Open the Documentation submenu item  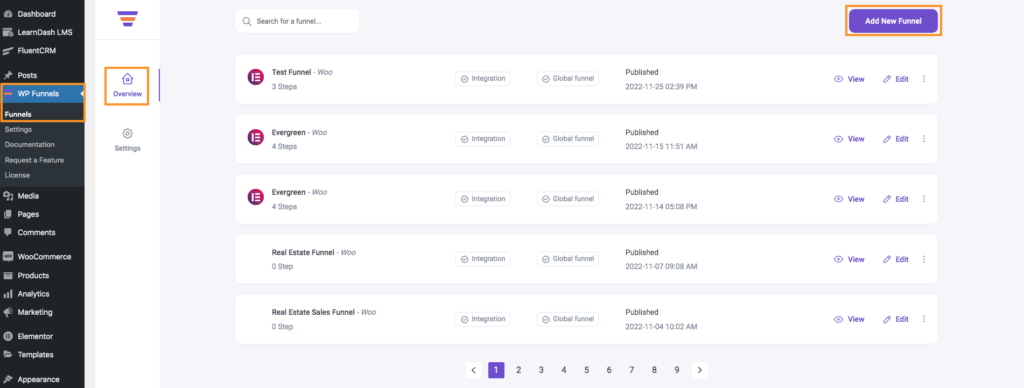coord(29,144)
